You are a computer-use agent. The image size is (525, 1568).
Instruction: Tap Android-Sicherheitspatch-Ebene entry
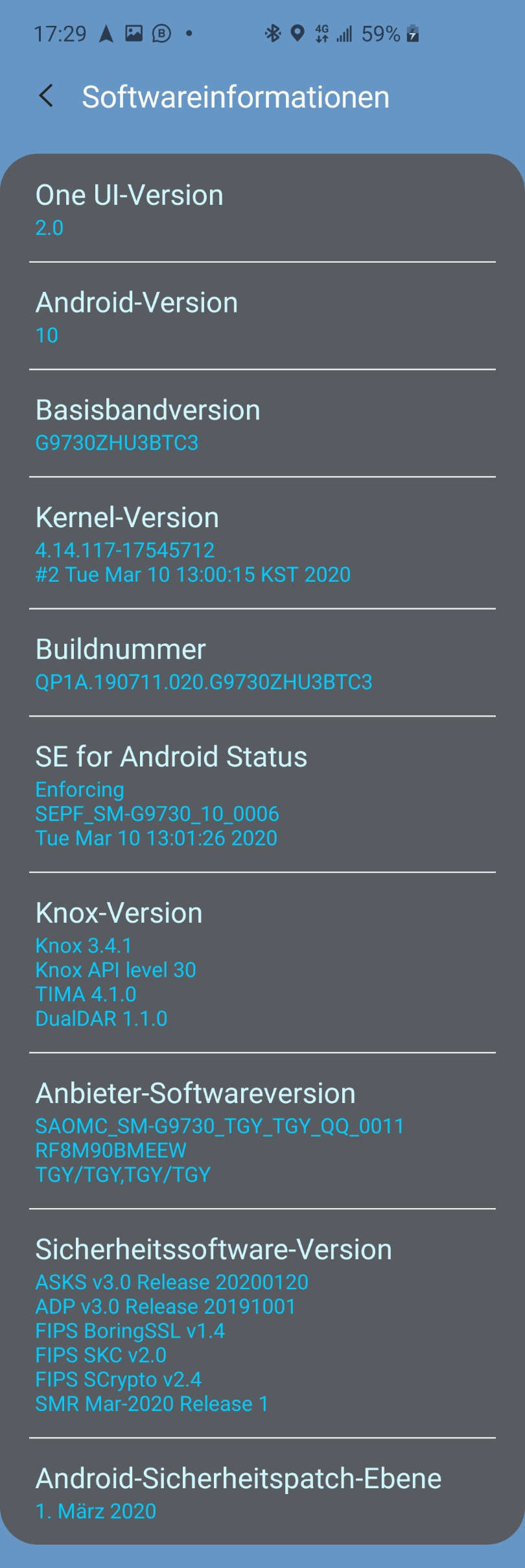point(262,1491)
